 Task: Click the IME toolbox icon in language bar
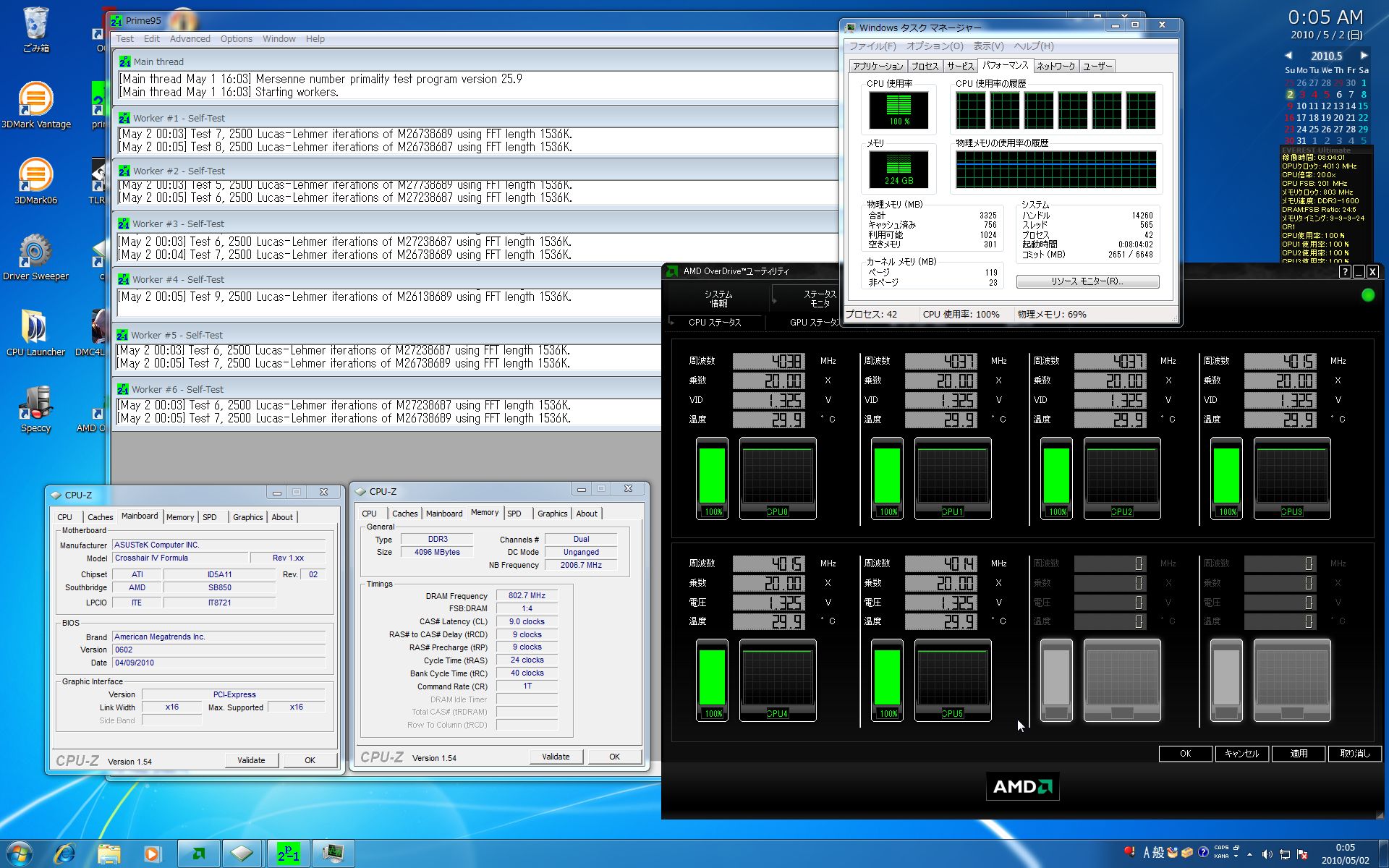point(1187,852)
